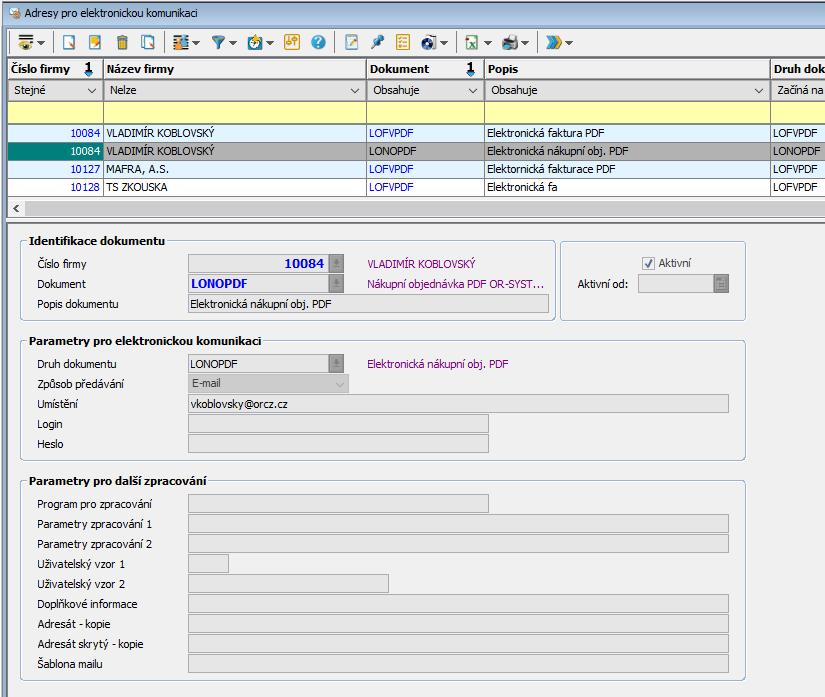Viewport: 825px width, 697px height.
Task: Click the checklist icon in toolbar
Action: [403, 42]
